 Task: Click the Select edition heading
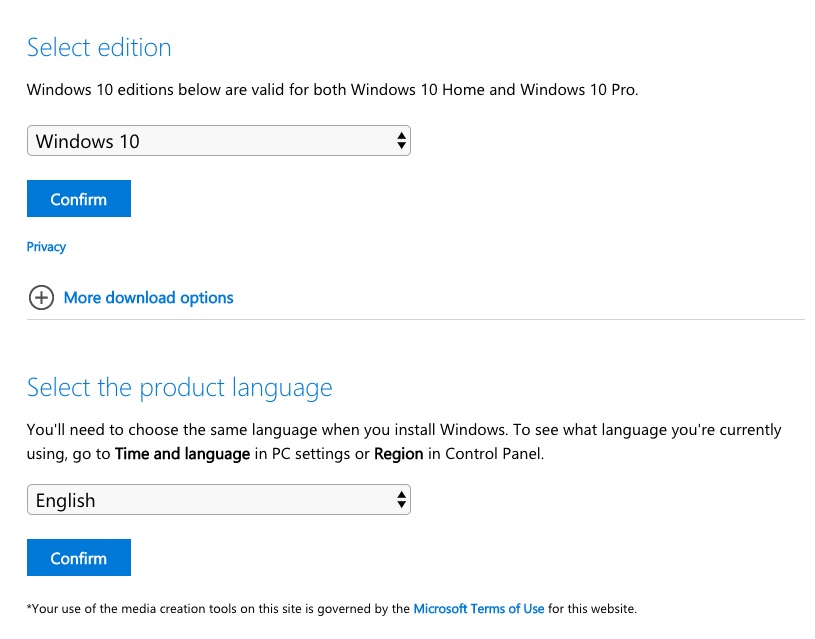[x=99, y=47]
